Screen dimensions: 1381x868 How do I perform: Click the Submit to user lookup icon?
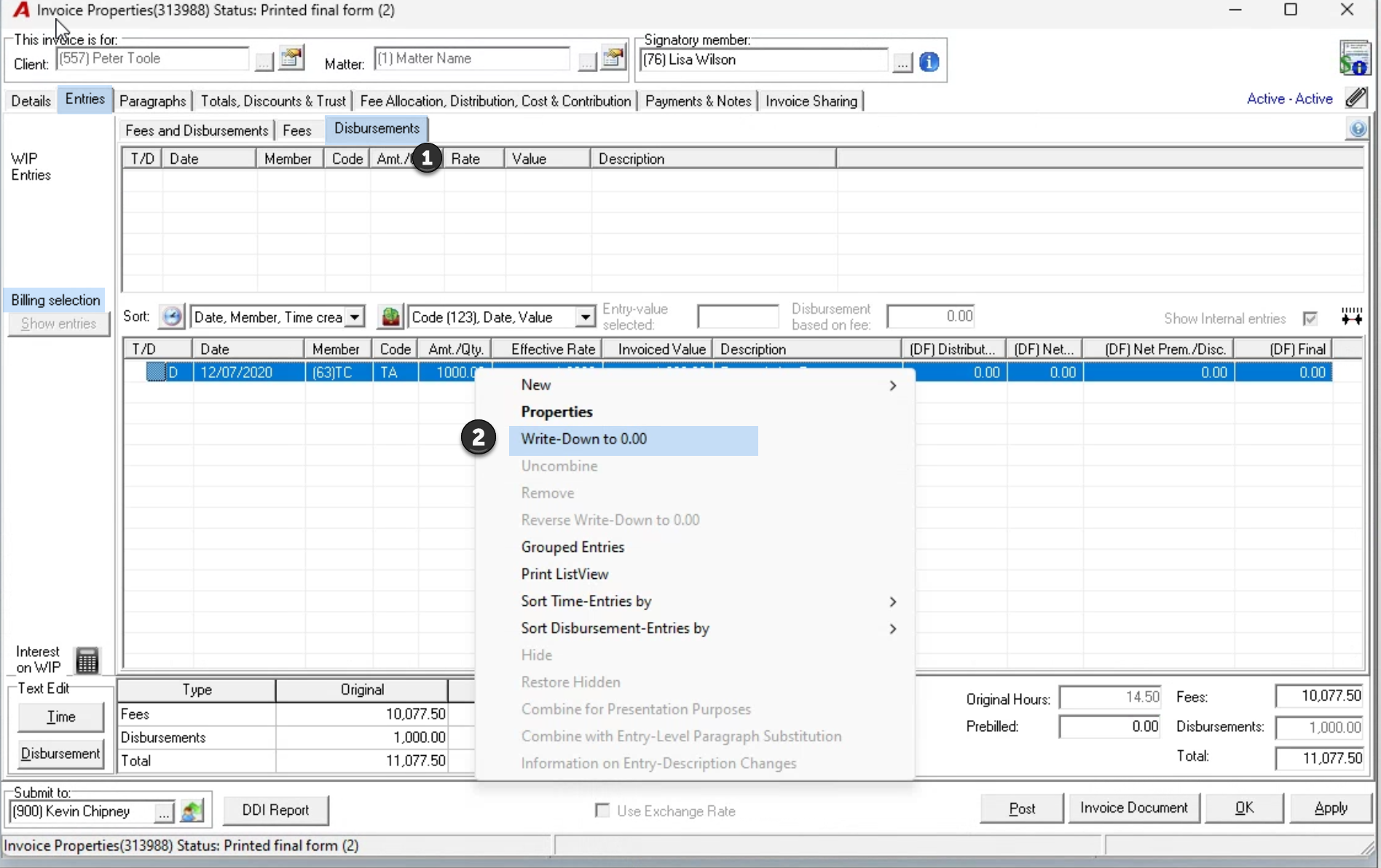(x=192, y=810)
